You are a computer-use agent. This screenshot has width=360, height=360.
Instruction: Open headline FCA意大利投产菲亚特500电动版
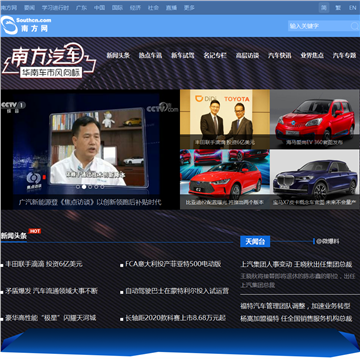coord(173,264)
